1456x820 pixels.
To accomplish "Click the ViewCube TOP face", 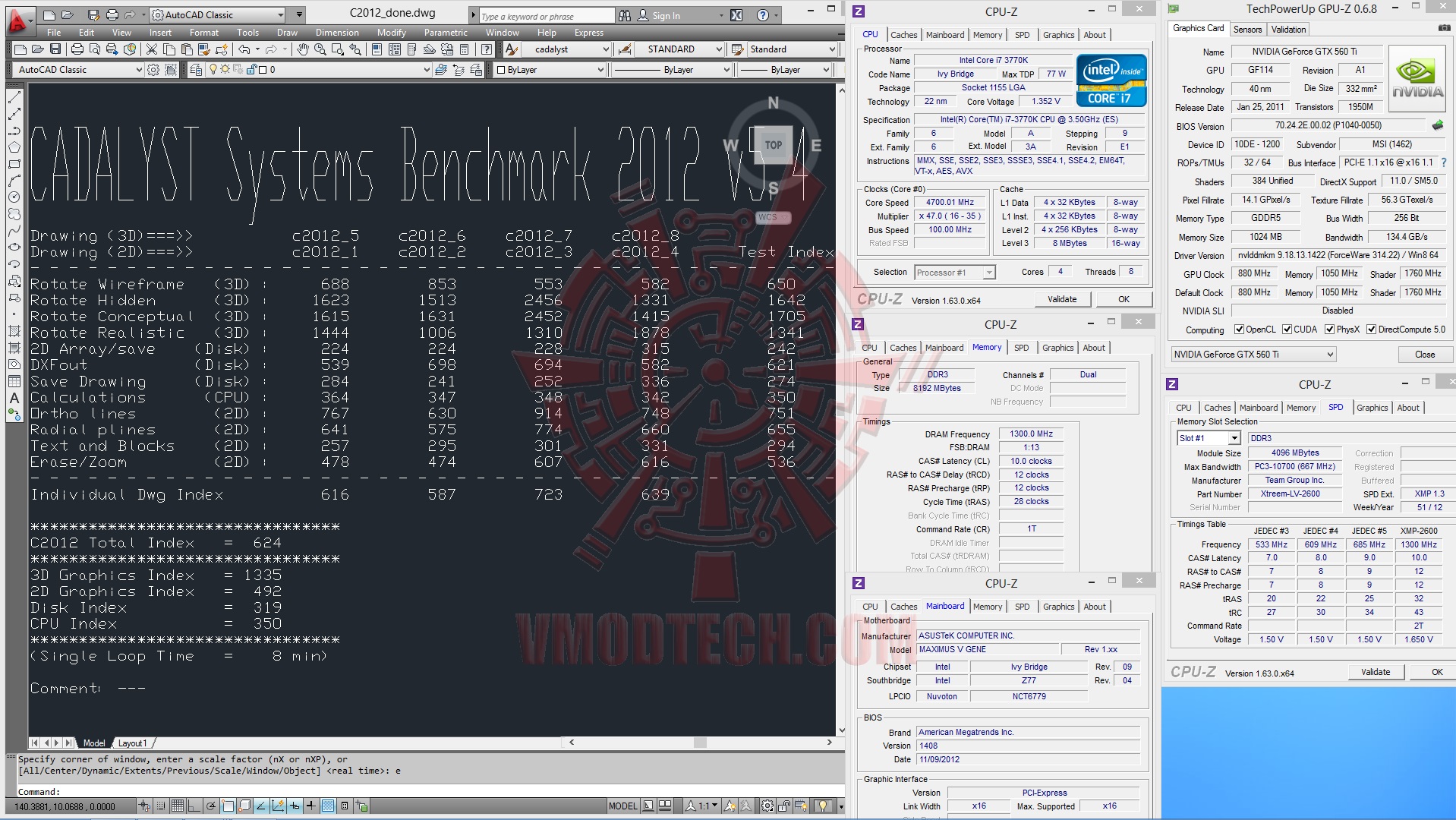I will (x=773, y=144).
